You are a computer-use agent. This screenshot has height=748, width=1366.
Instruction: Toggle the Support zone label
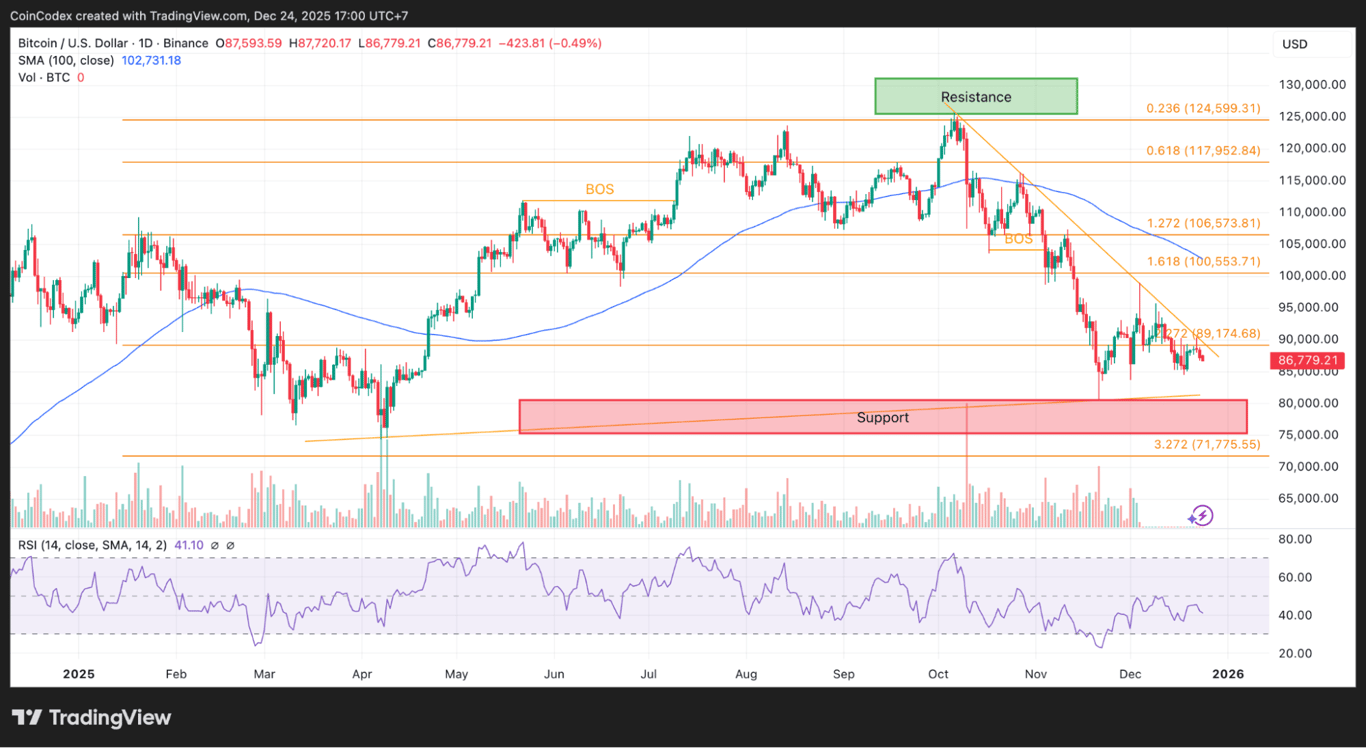882,417
